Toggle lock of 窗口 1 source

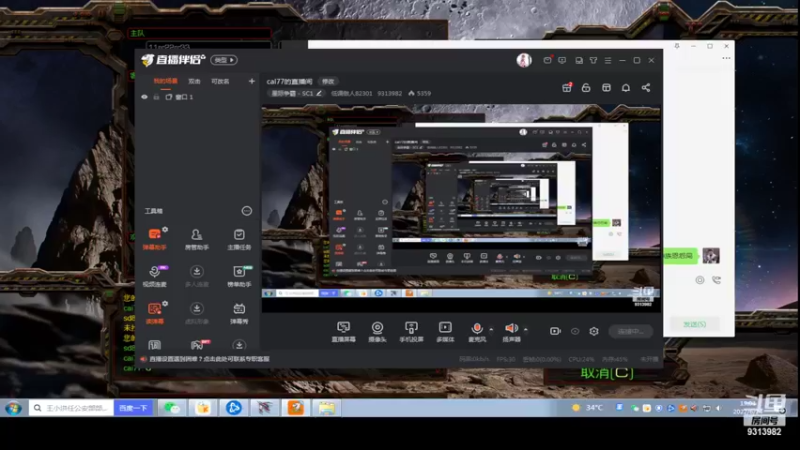157,97
